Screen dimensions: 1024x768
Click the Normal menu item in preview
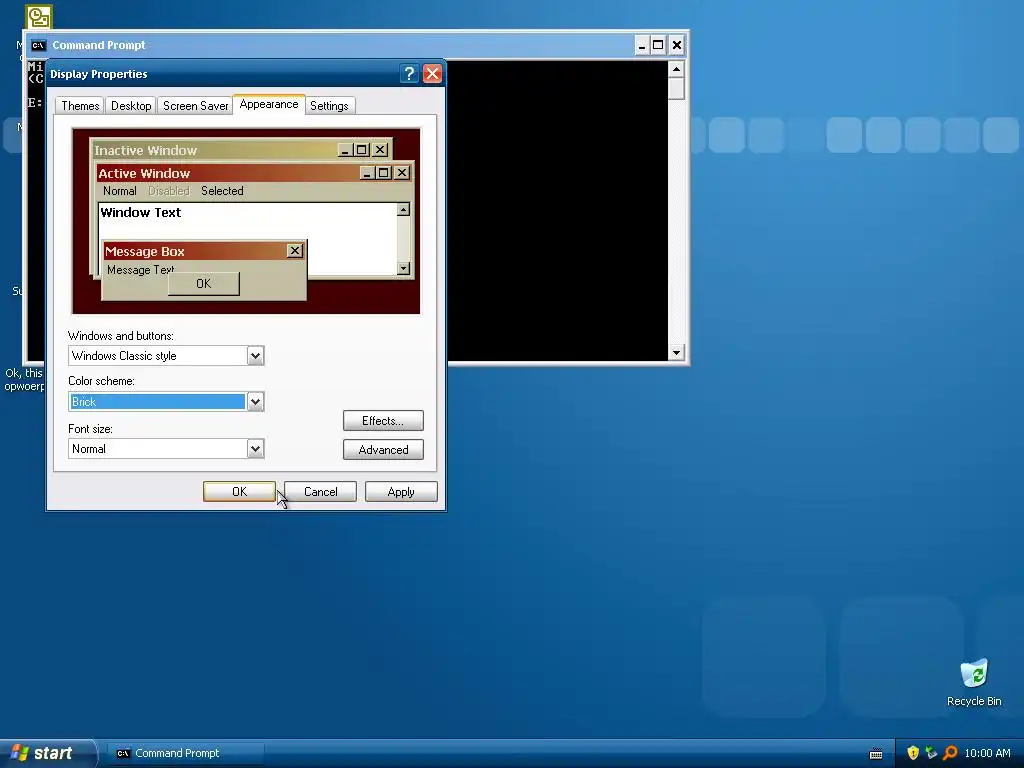click(120, 191)
